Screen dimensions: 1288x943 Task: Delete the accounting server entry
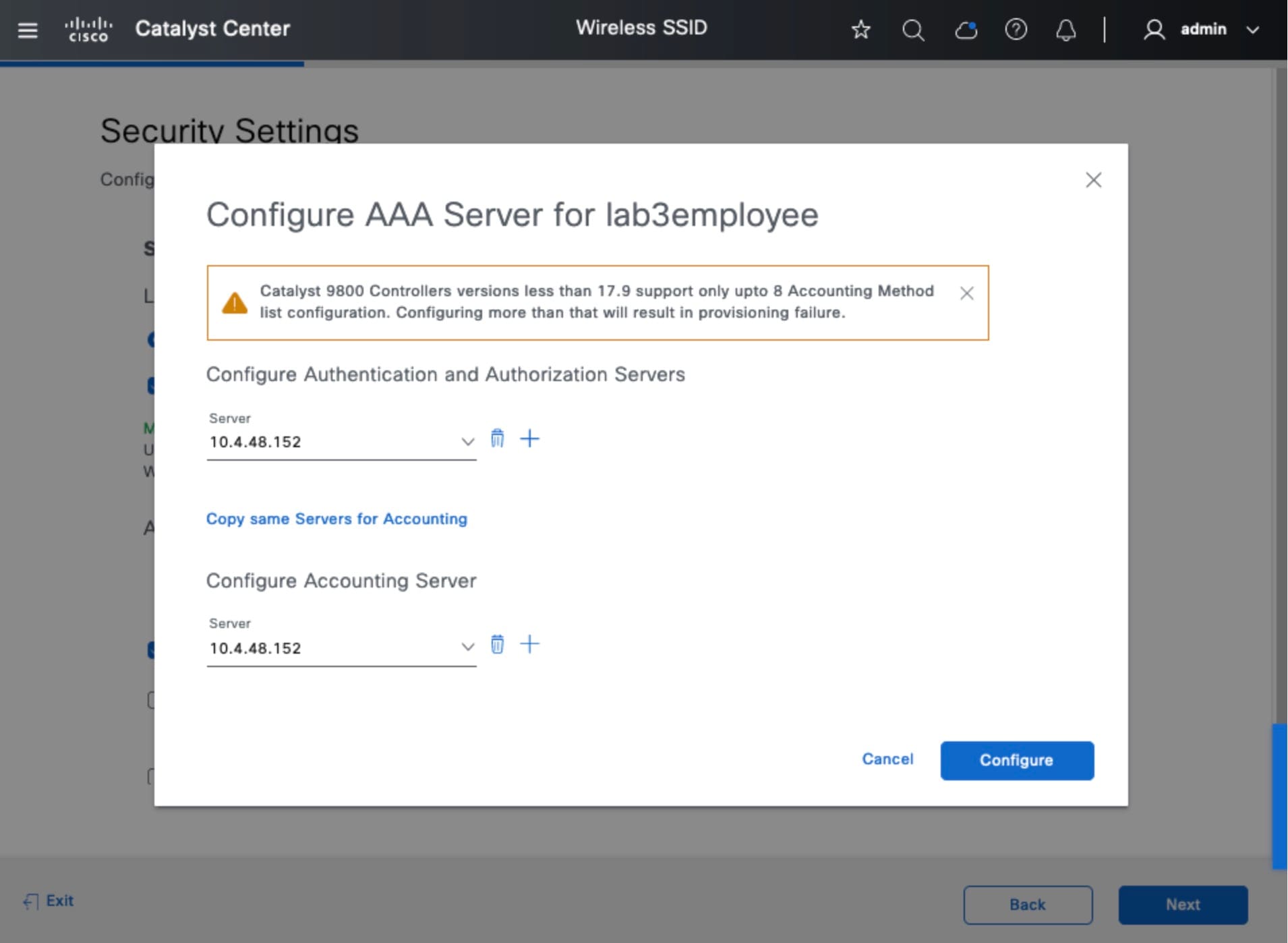click(x=497, y=644)
